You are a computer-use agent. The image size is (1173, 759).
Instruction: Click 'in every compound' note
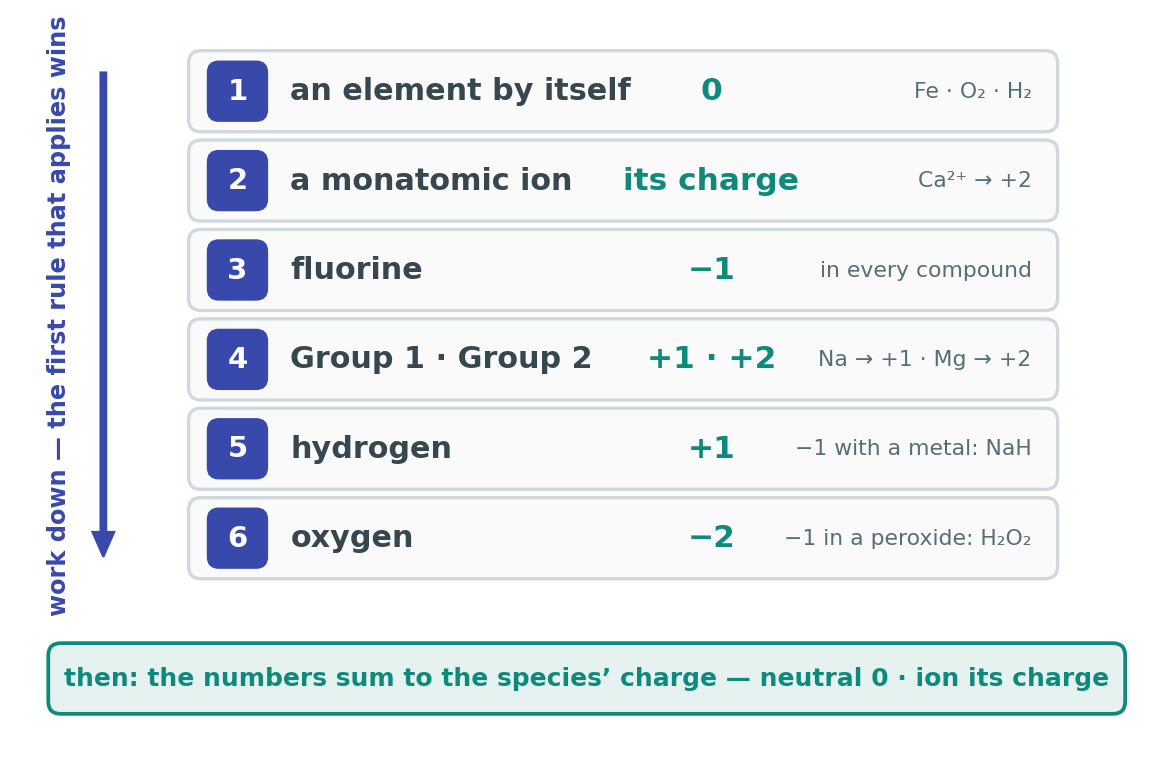pos(925,270)
